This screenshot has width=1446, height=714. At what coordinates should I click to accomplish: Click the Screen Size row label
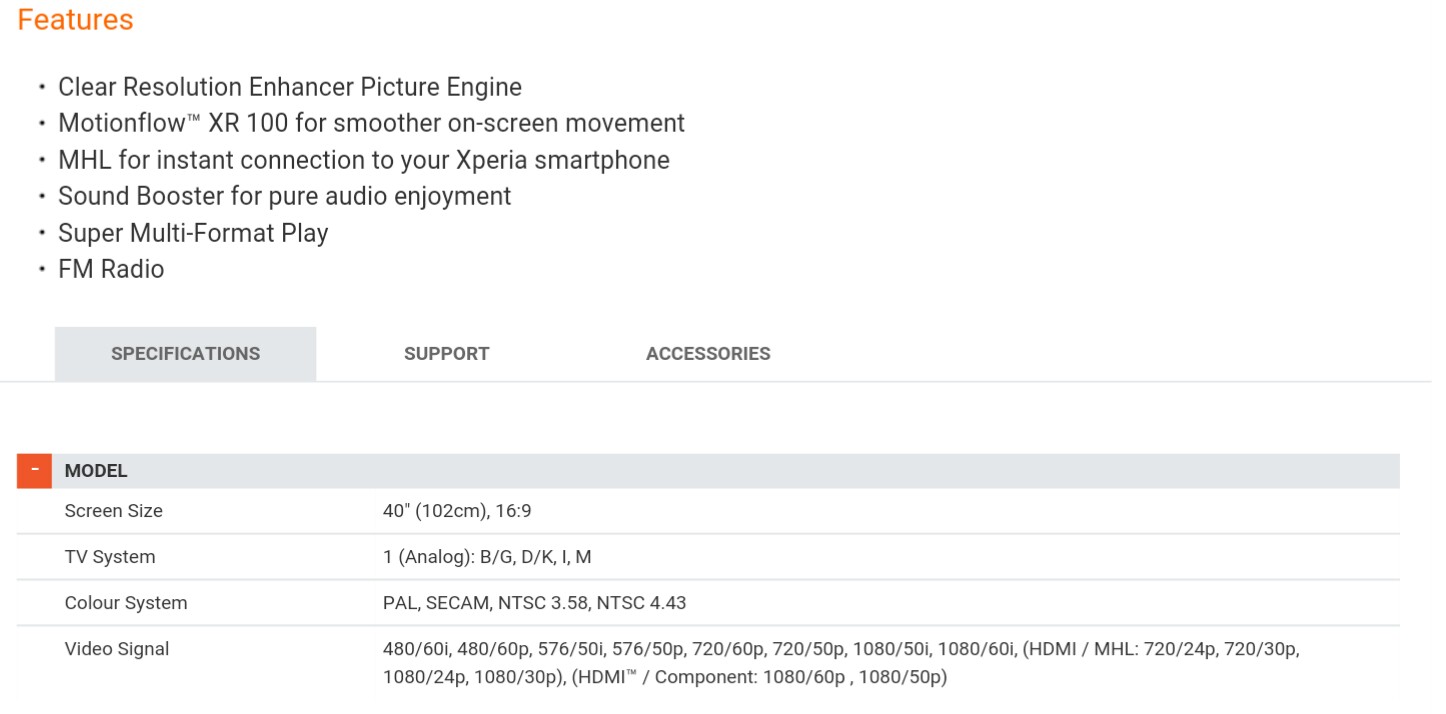[x=113, y=511]
